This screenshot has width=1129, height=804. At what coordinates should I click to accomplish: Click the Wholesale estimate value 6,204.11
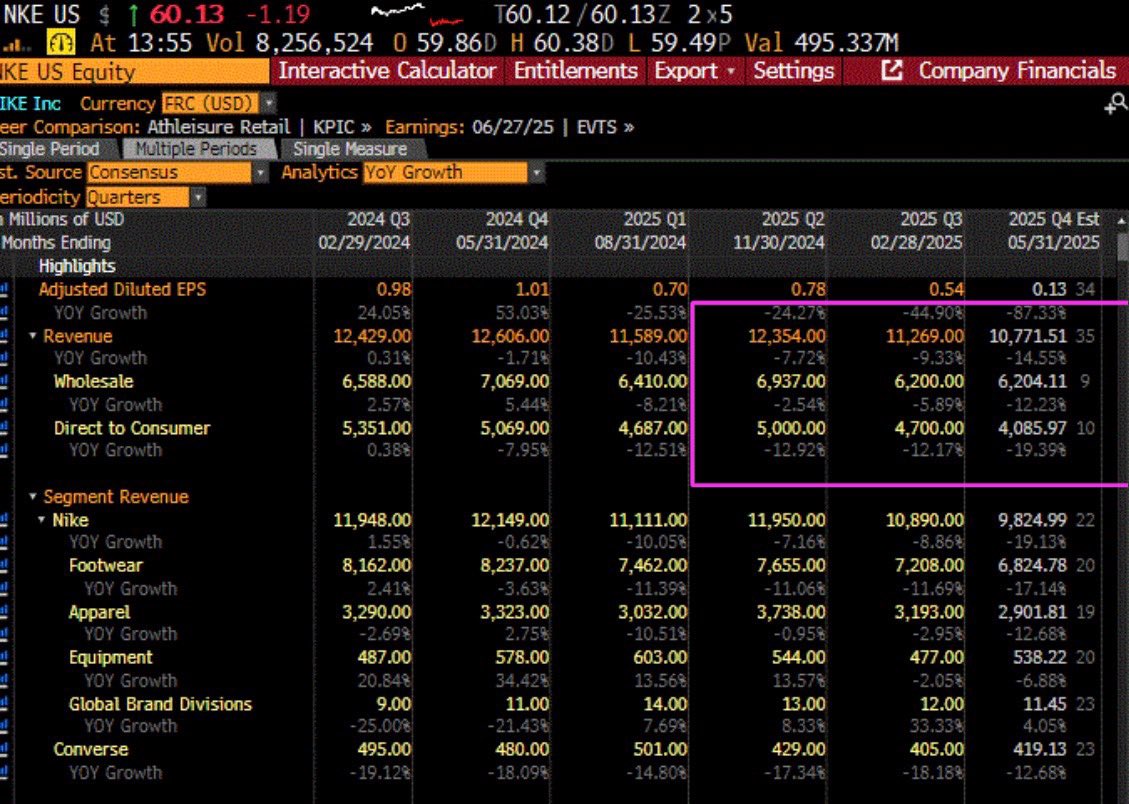pos(1032,381)
